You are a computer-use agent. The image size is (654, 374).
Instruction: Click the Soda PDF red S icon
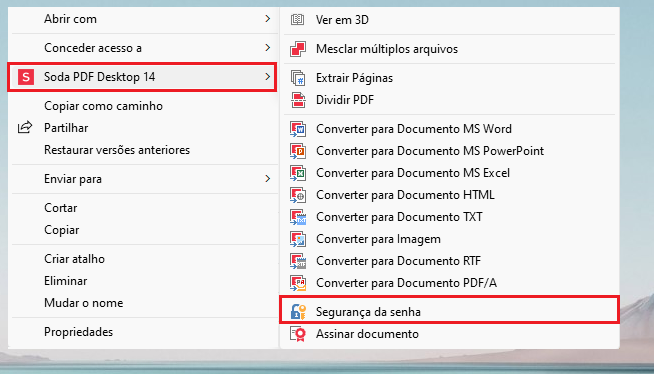(x=25, y=77)
